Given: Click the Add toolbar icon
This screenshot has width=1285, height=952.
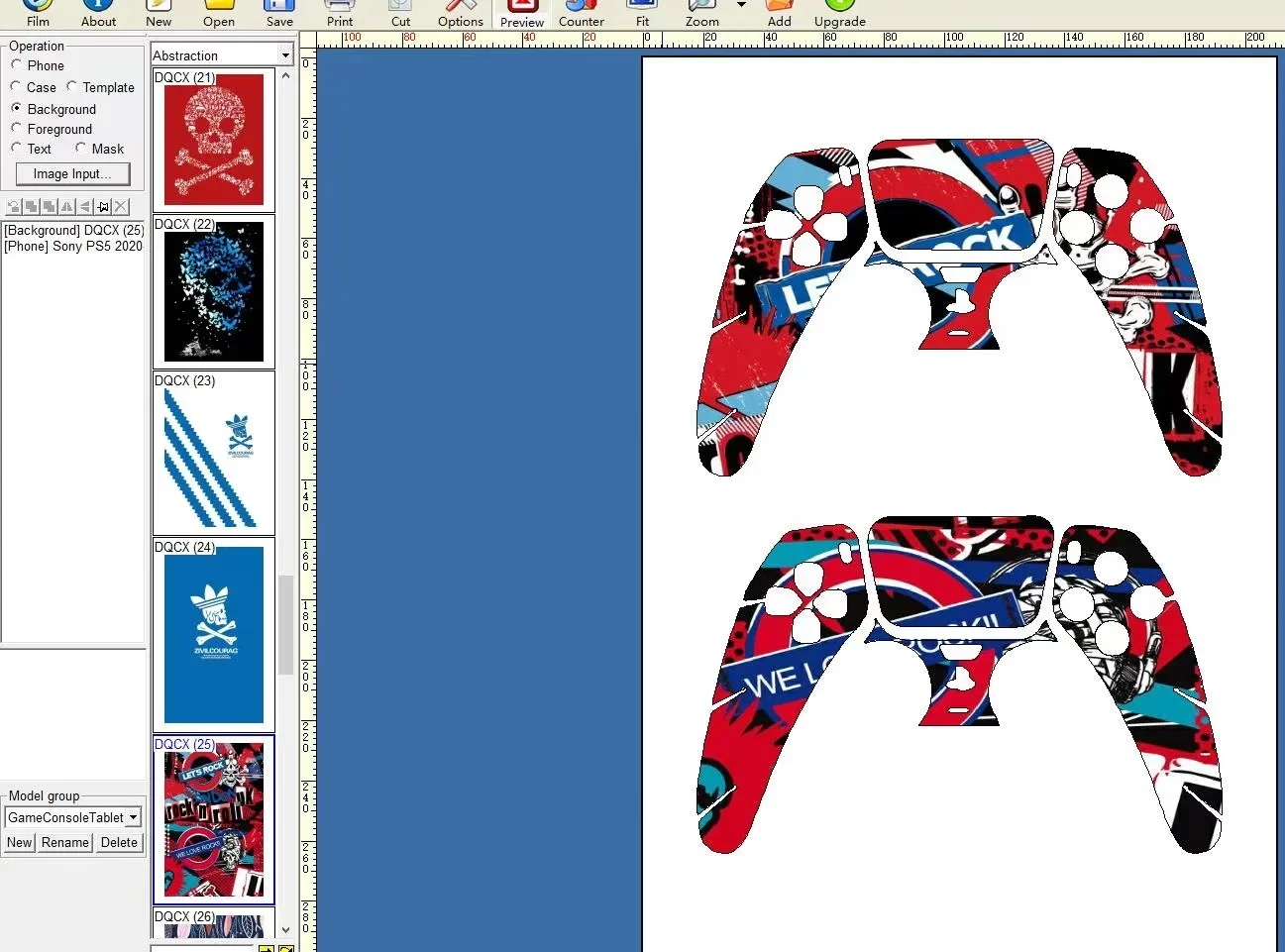Looking at the screenshot, I should 780,14.
